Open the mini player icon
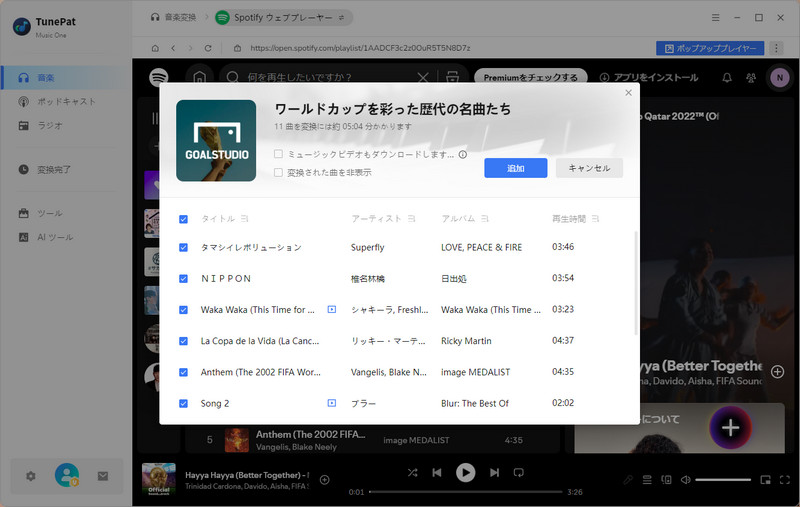Image resolution: width=800 pixels, height=507 pixels. (x=765, y=479)
